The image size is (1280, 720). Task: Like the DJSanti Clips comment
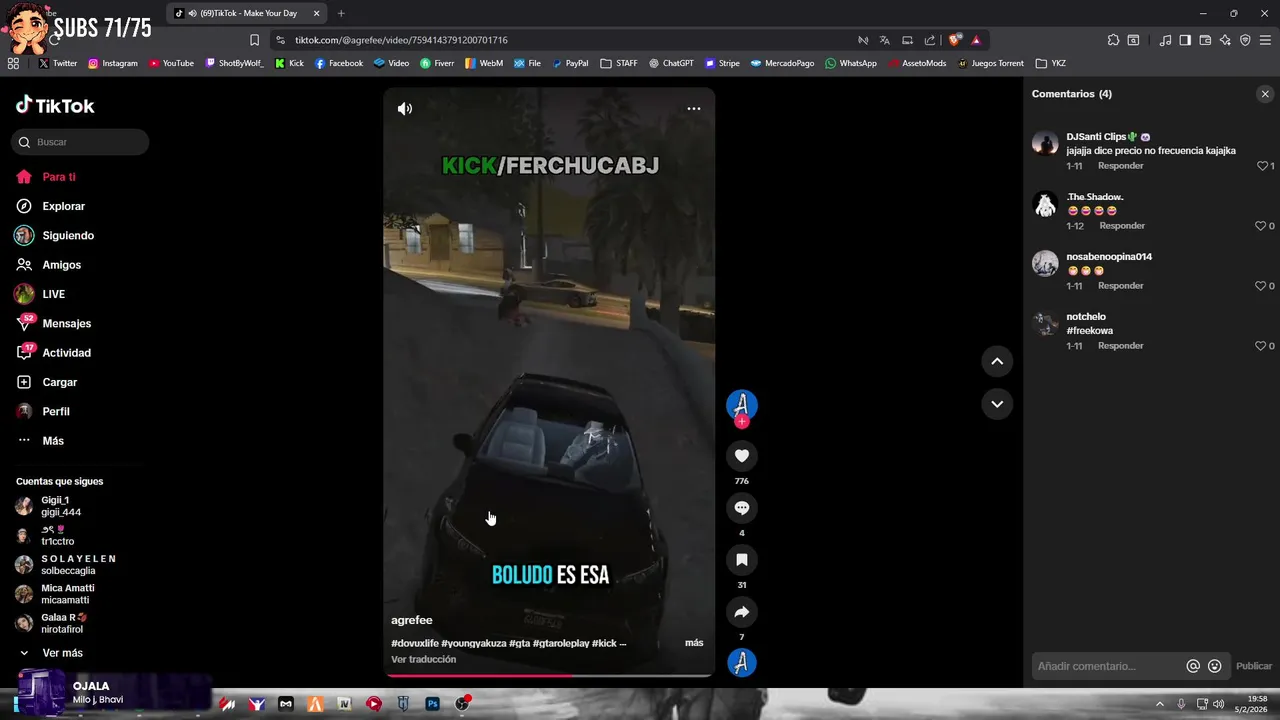coord(1262,166)
